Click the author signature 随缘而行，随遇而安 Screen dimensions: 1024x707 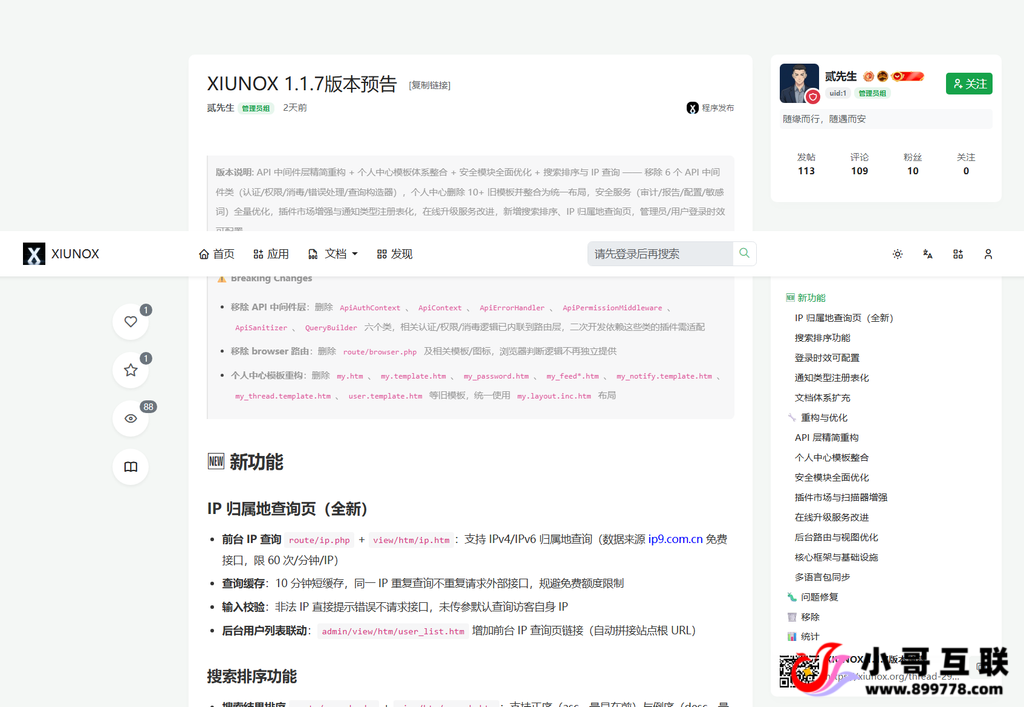click(824, 119)
